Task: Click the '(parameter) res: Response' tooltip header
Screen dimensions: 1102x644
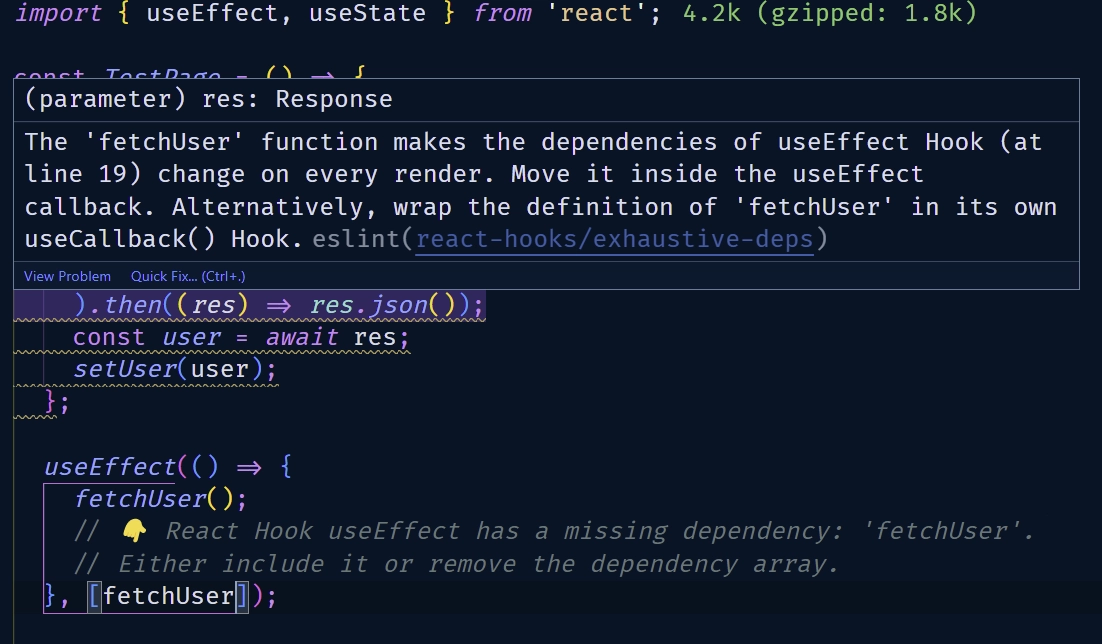Action: pyautogui.click(x=208, y=100)
